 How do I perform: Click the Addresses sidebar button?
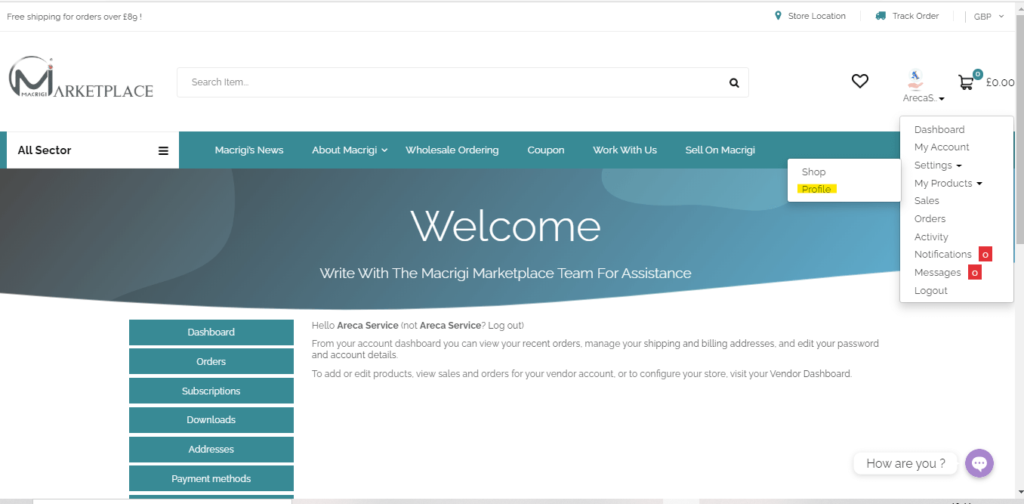pyautogui.click(x=211, y=449)
